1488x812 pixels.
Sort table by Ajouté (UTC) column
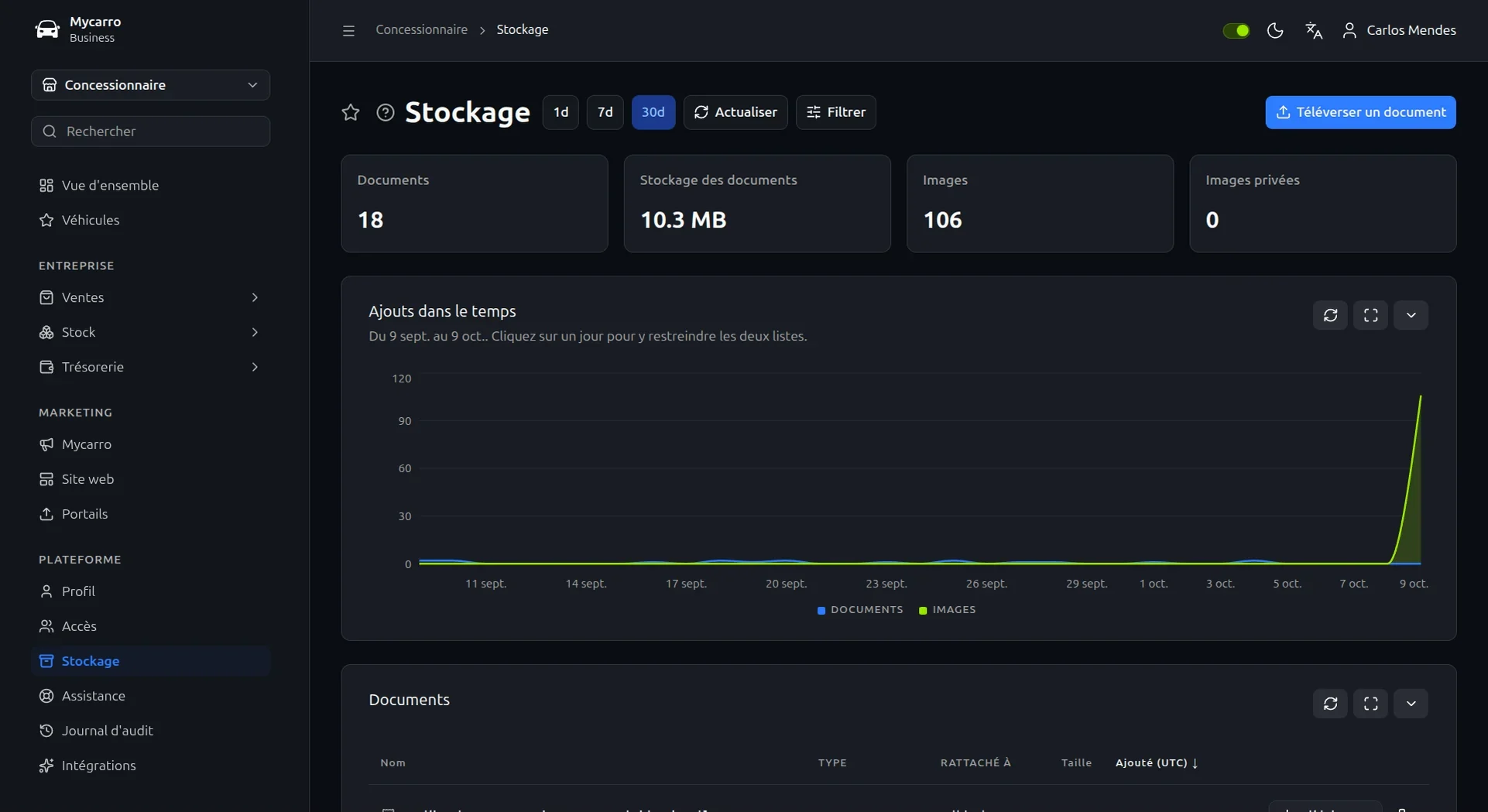pyautogui.click(x=1157, y=763)
